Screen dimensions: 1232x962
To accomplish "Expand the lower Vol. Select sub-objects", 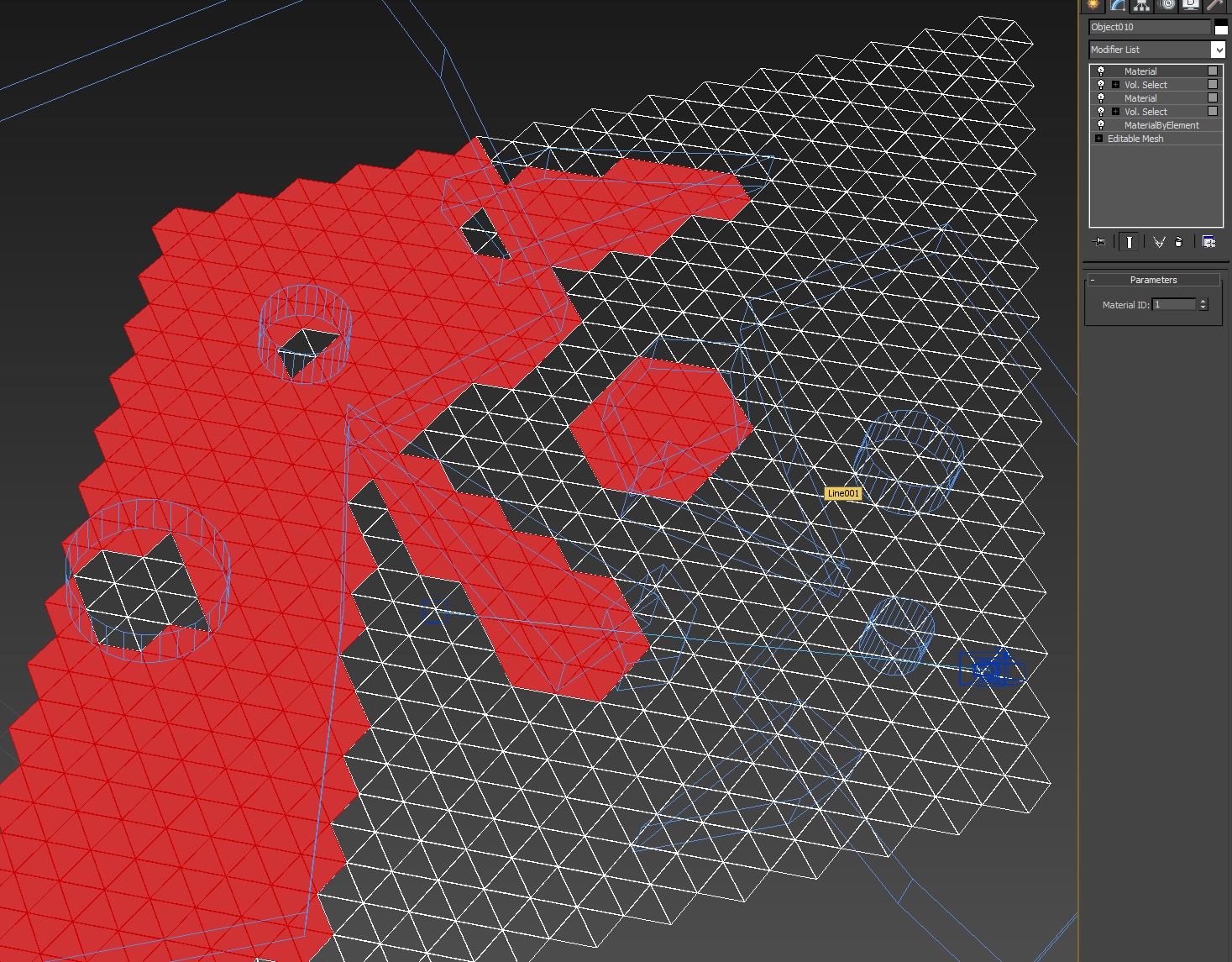I will (1115, 112).
